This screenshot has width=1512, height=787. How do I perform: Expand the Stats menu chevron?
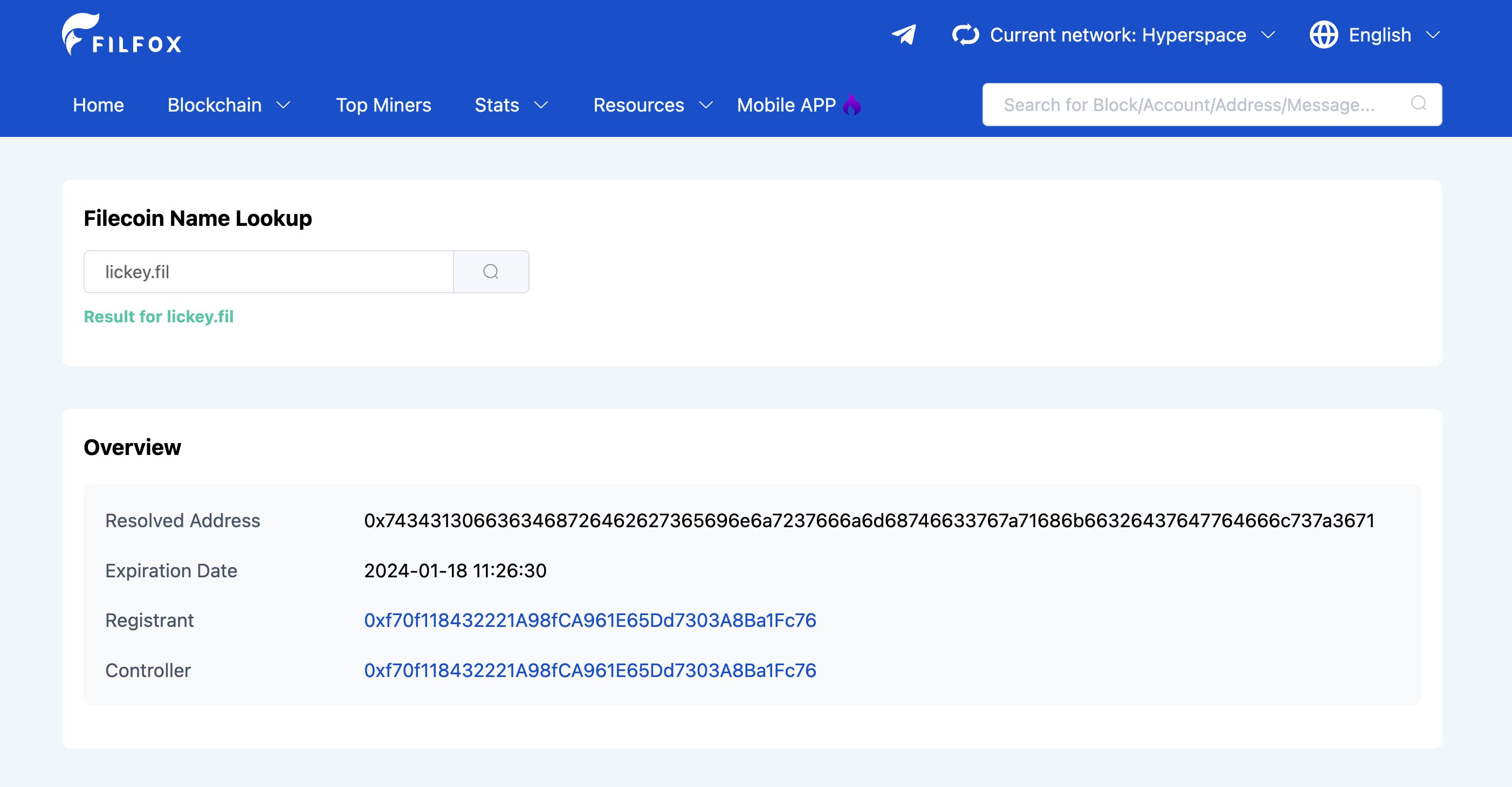click(x=541, y=105)
